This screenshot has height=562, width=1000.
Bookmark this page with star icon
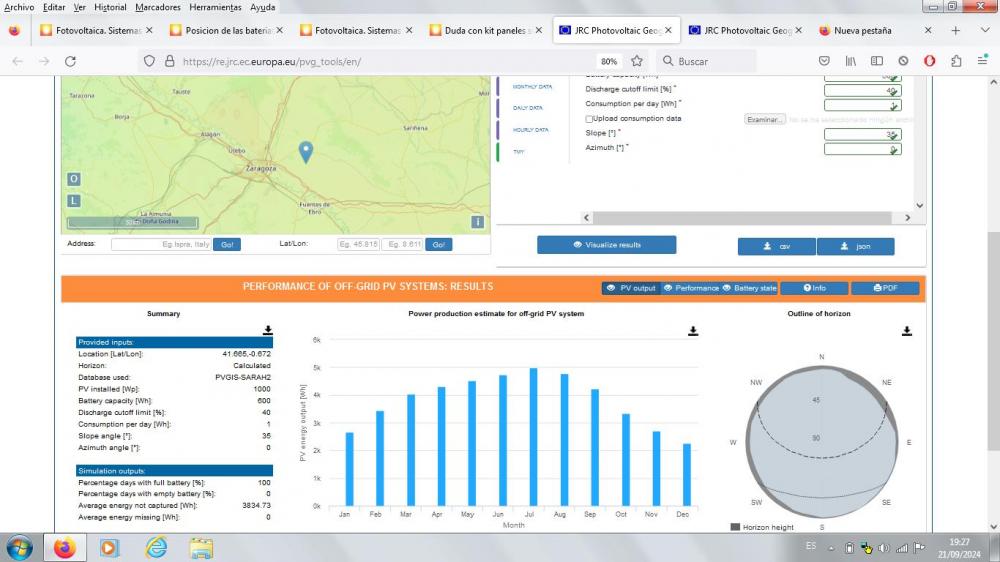coord(636,61)
